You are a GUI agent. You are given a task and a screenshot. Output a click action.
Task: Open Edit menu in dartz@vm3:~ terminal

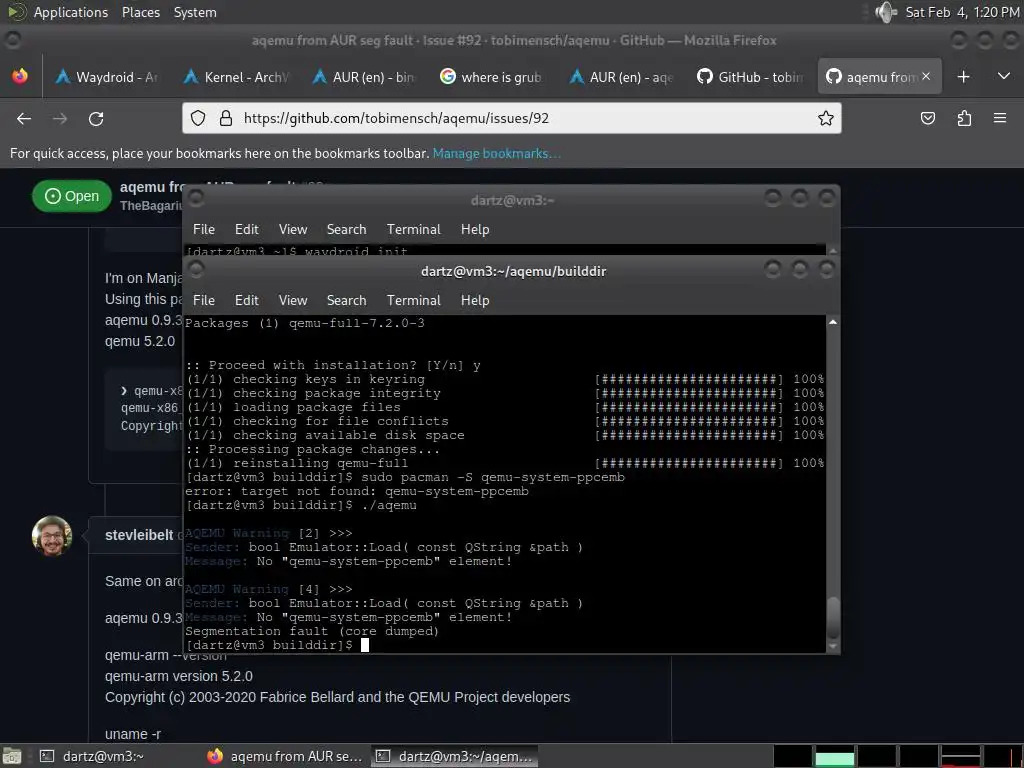[x=247, y=229]
